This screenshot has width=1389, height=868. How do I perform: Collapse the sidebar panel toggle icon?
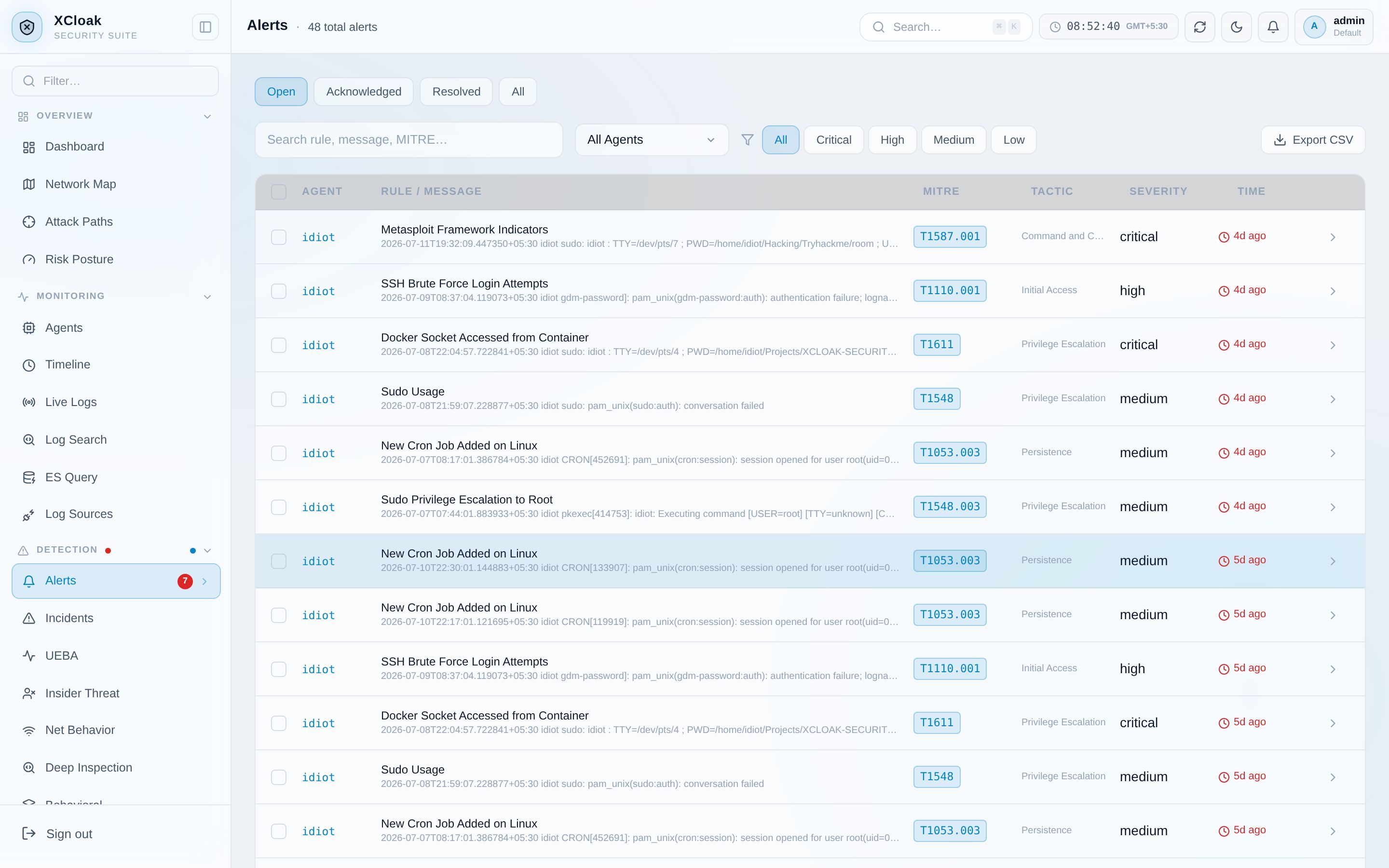coord(205,27)
